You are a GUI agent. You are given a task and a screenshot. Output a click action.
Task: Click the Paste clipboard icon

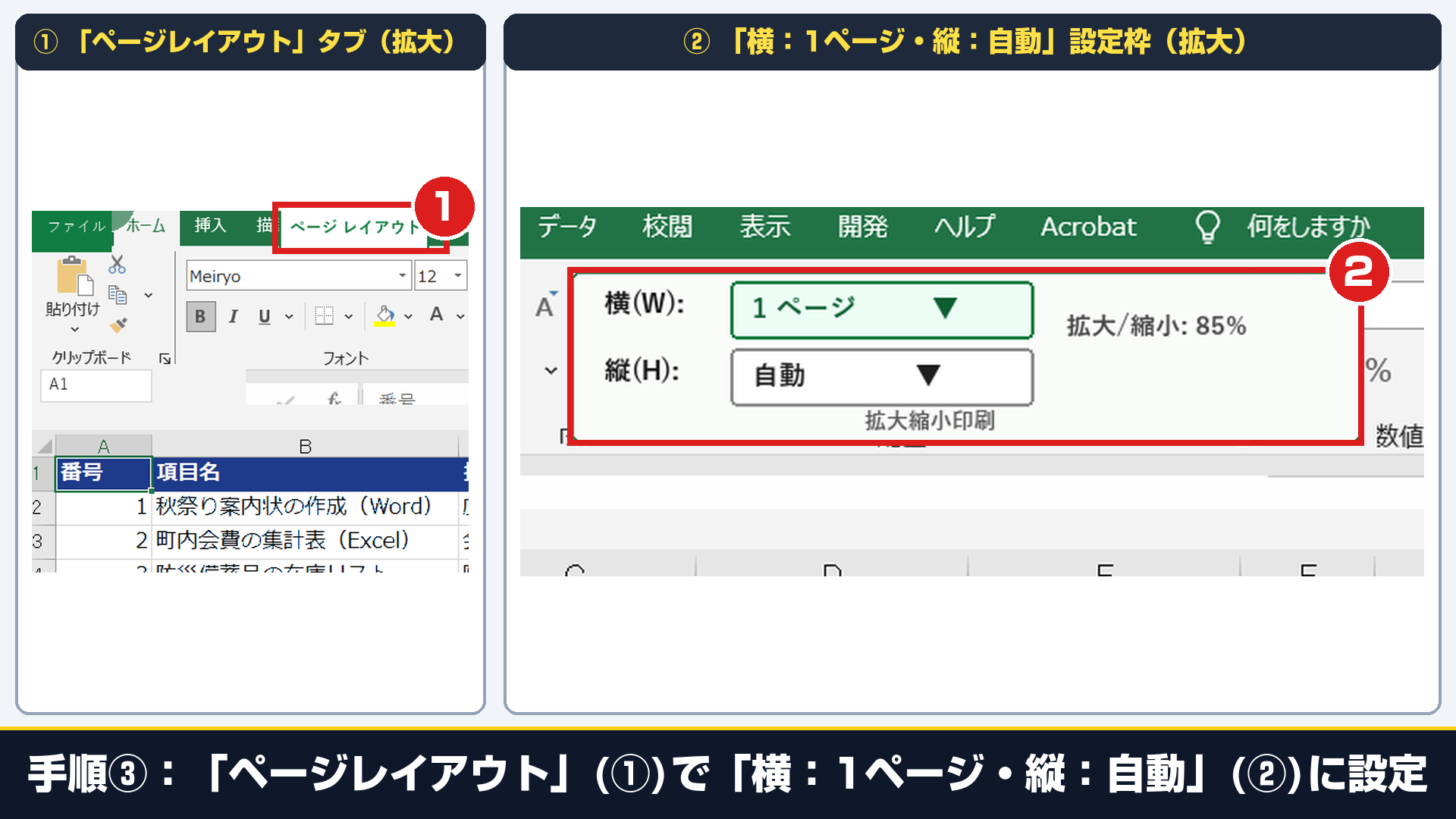click(x=75, y=276)
